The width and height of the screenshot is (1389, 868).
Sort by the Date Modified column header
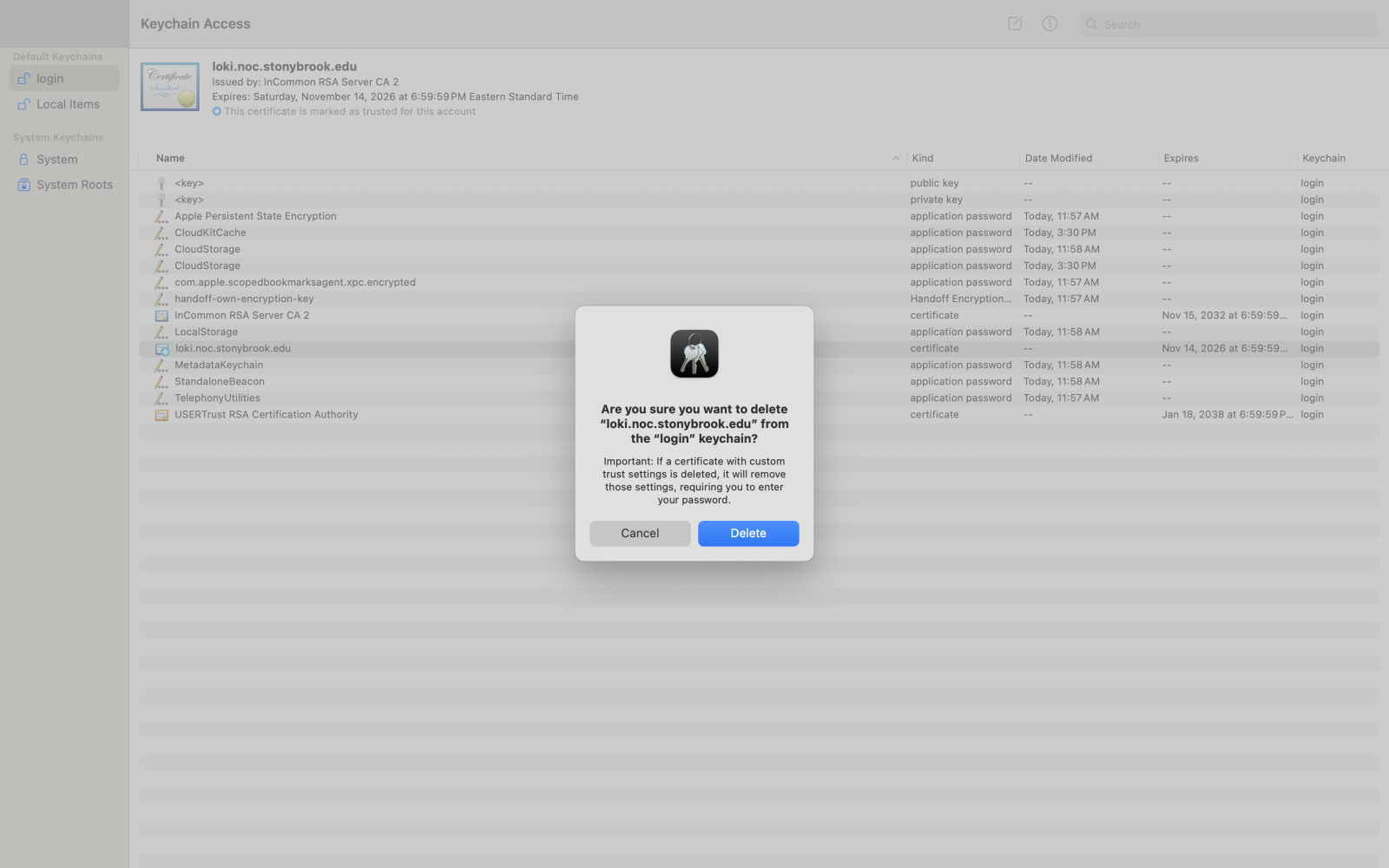(x=1058, y=158)
